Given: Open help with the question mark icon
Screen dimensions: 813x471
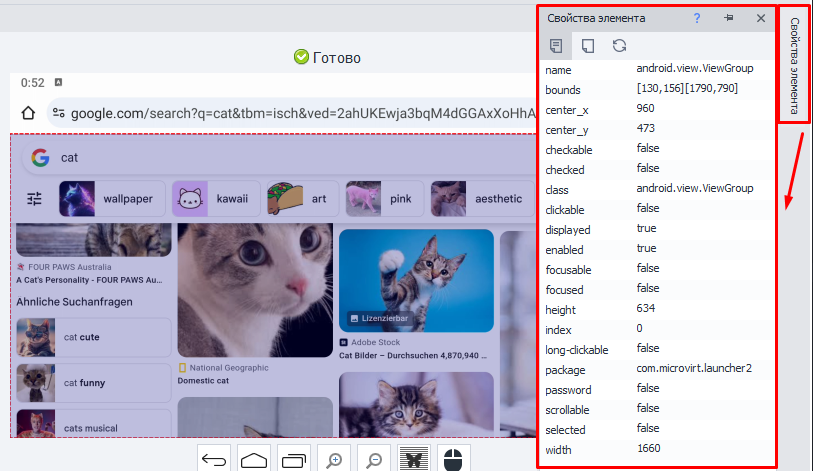Looking at the screenshot, I should (x=697, y=18).
